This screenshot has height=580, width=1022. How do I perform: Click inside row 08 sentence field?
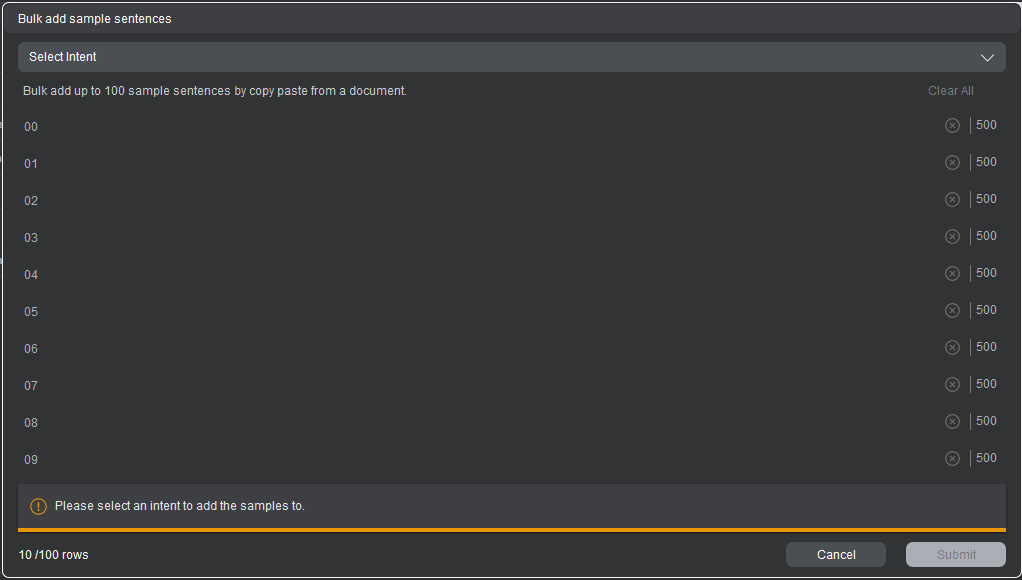coord(480,422)
